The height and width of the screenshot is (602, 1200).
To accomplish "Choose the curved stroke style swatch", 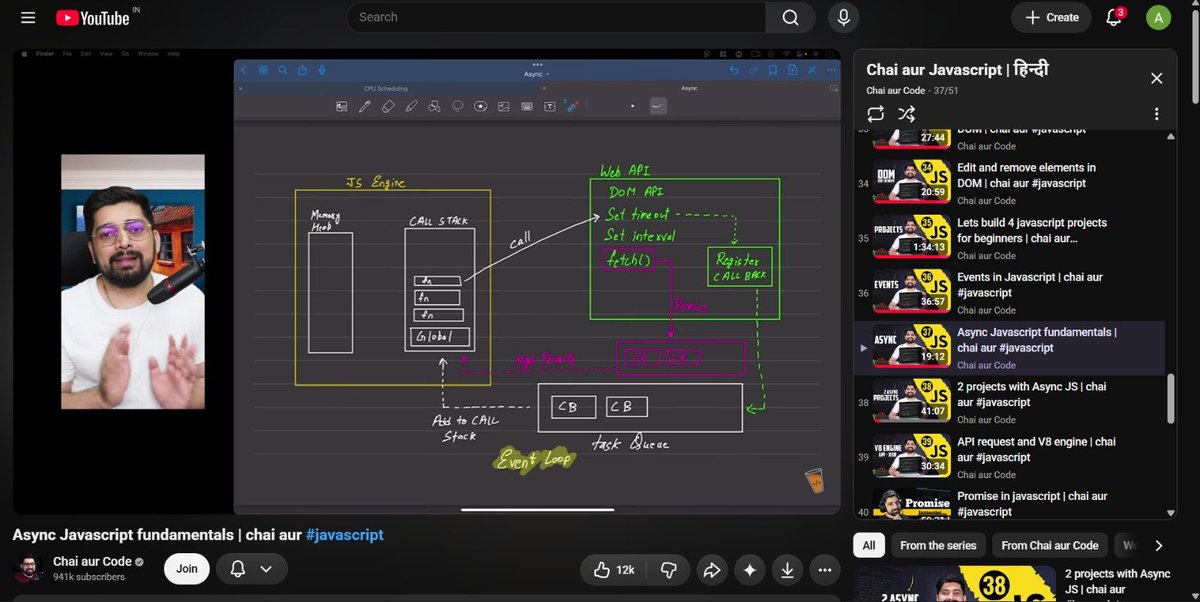I will pos(658,106).
